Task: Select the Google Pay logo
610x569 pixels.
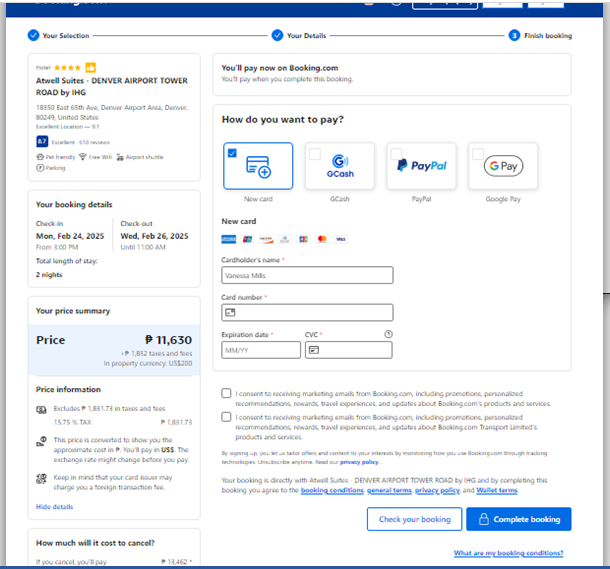Action: (503, 166)
